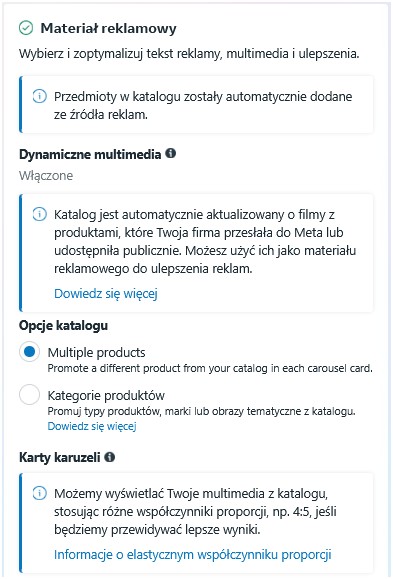The height and width of the screenshot is (579, 393).
Task: Click the Włączone status text
Action: click(46, 175)
